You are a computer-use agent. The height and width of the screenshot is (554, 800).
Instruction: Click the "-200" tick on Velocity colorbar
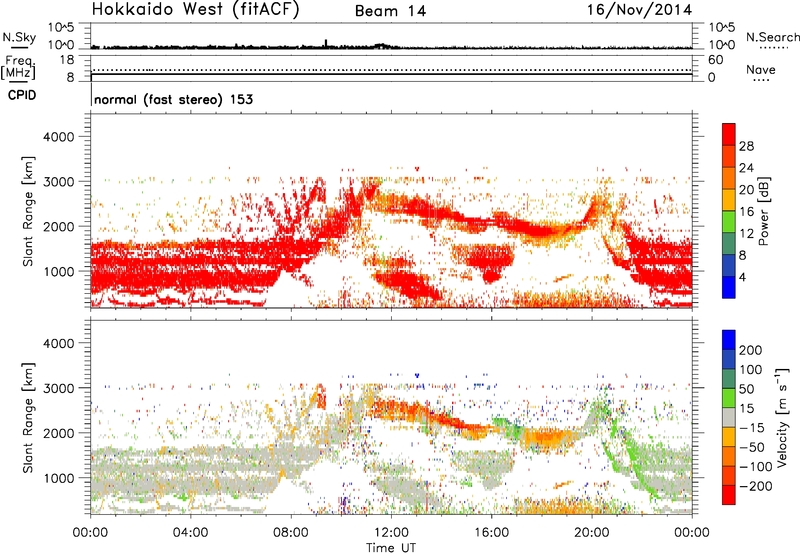point(756,486)
